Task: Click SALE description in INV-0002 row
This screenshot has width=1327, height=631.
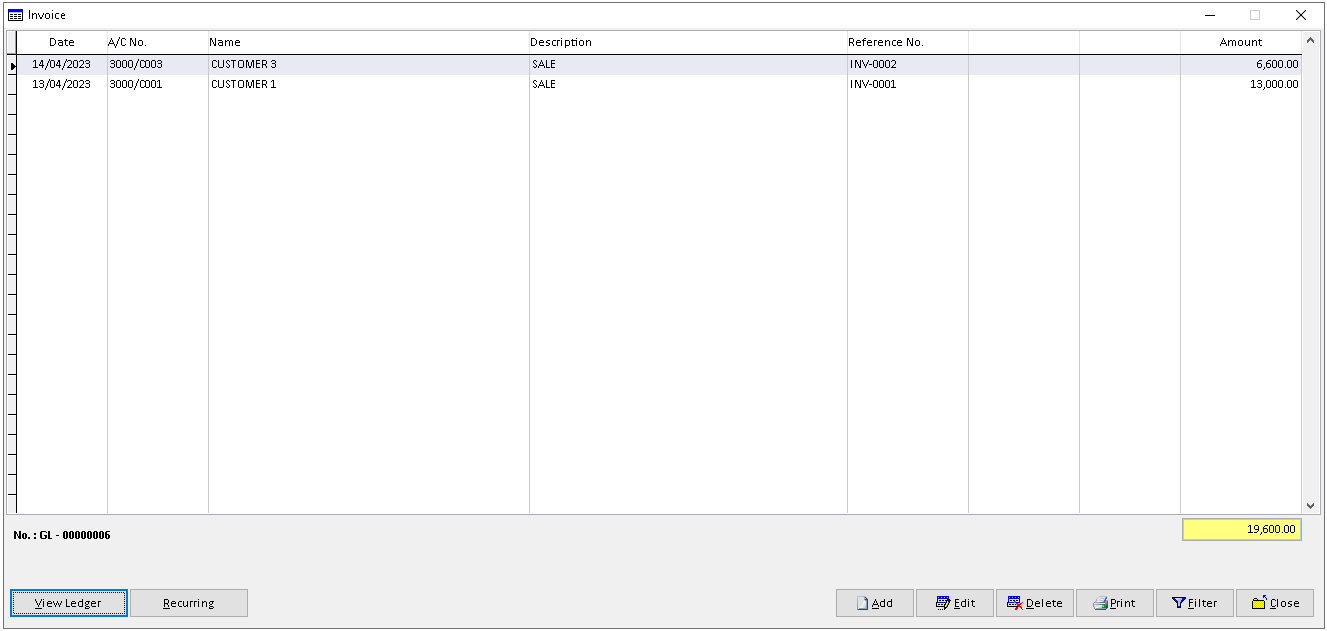Action: point(688,64)
